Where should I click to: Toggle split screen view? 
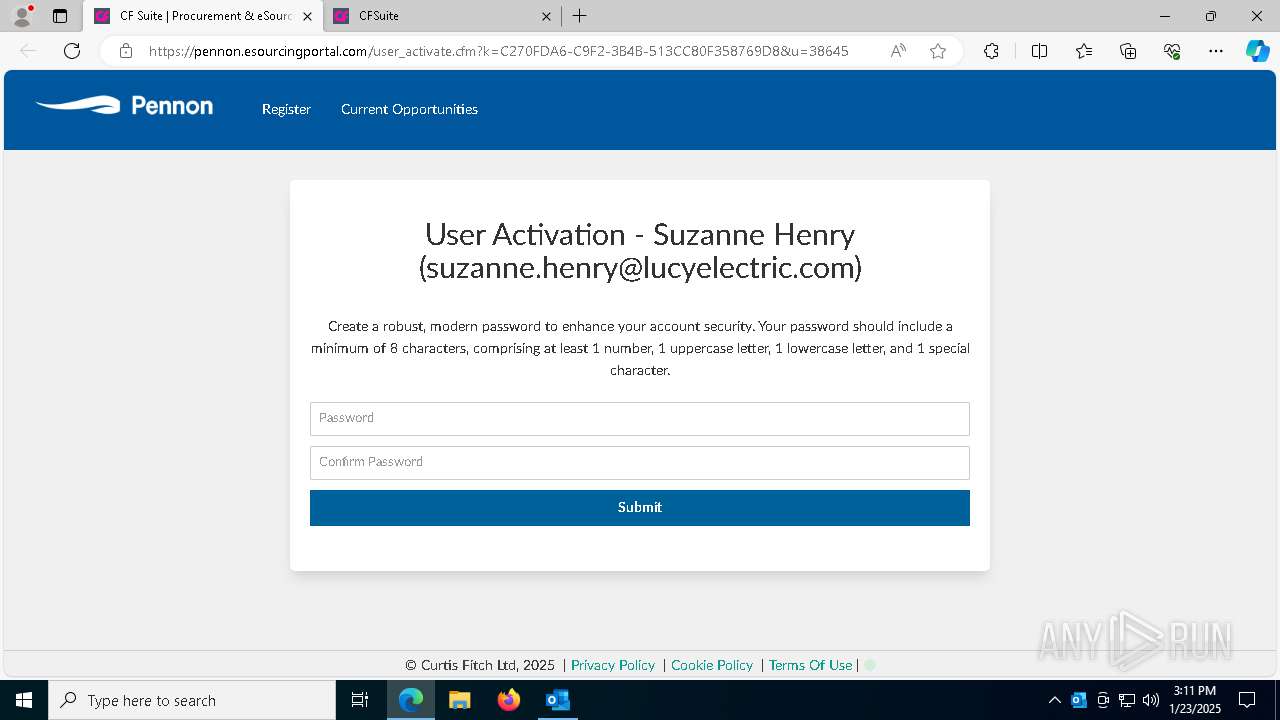1039,51
